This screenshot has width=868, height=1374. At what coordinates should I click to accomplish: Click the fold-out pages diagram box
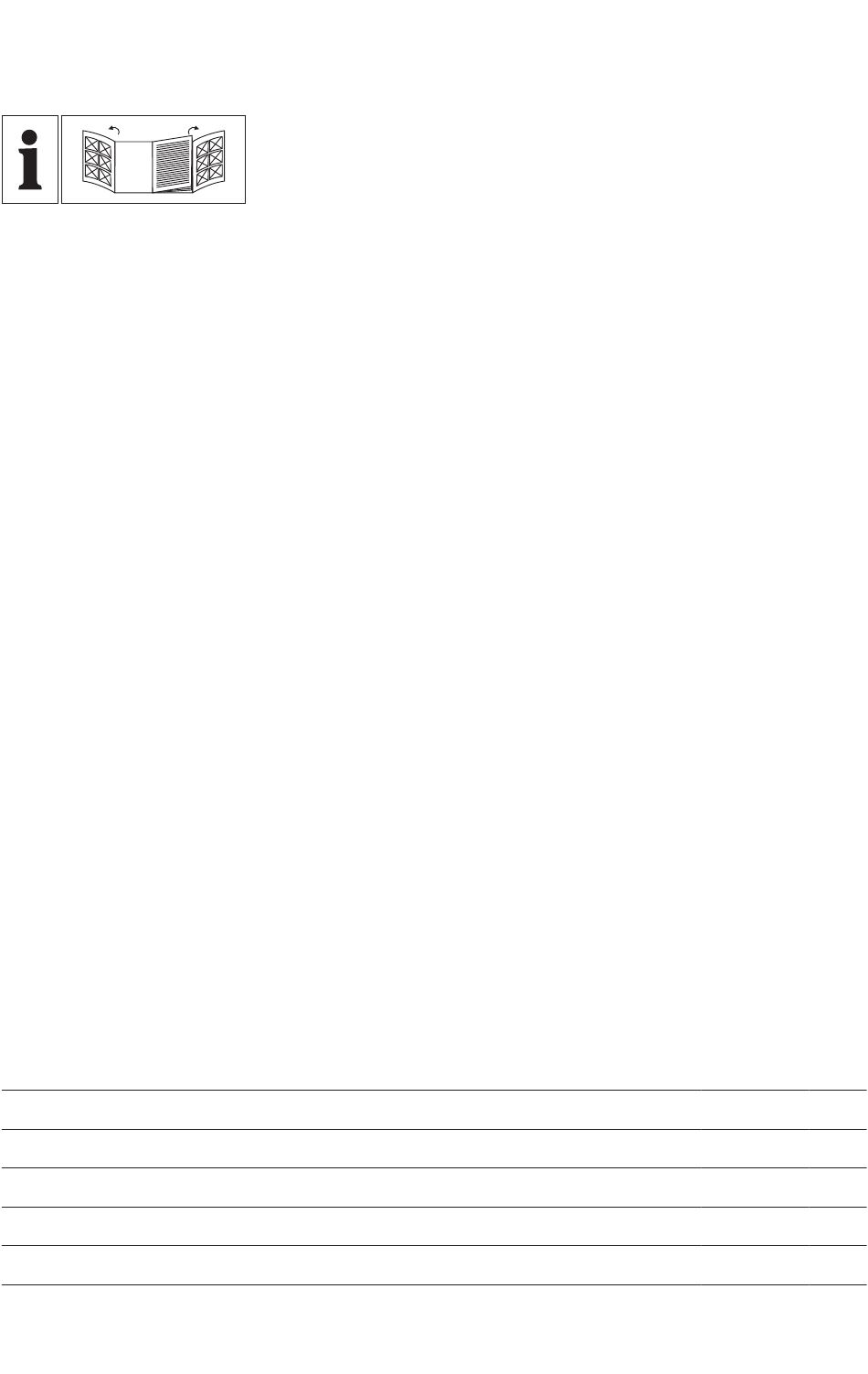point(153,159)
